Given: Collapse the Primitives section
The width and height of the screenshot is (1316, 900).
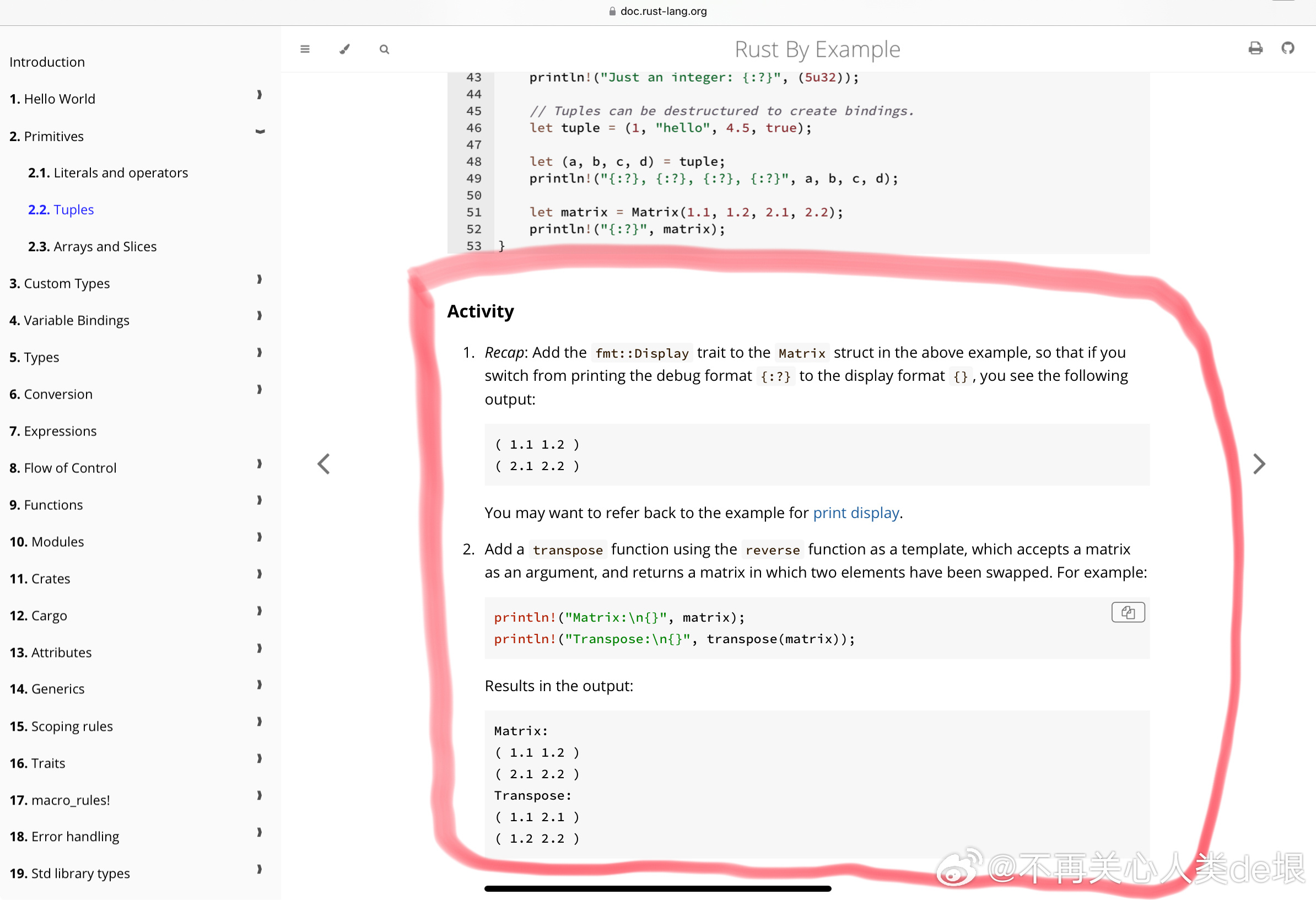Looking at the screenshot, I should click(260, 132).
